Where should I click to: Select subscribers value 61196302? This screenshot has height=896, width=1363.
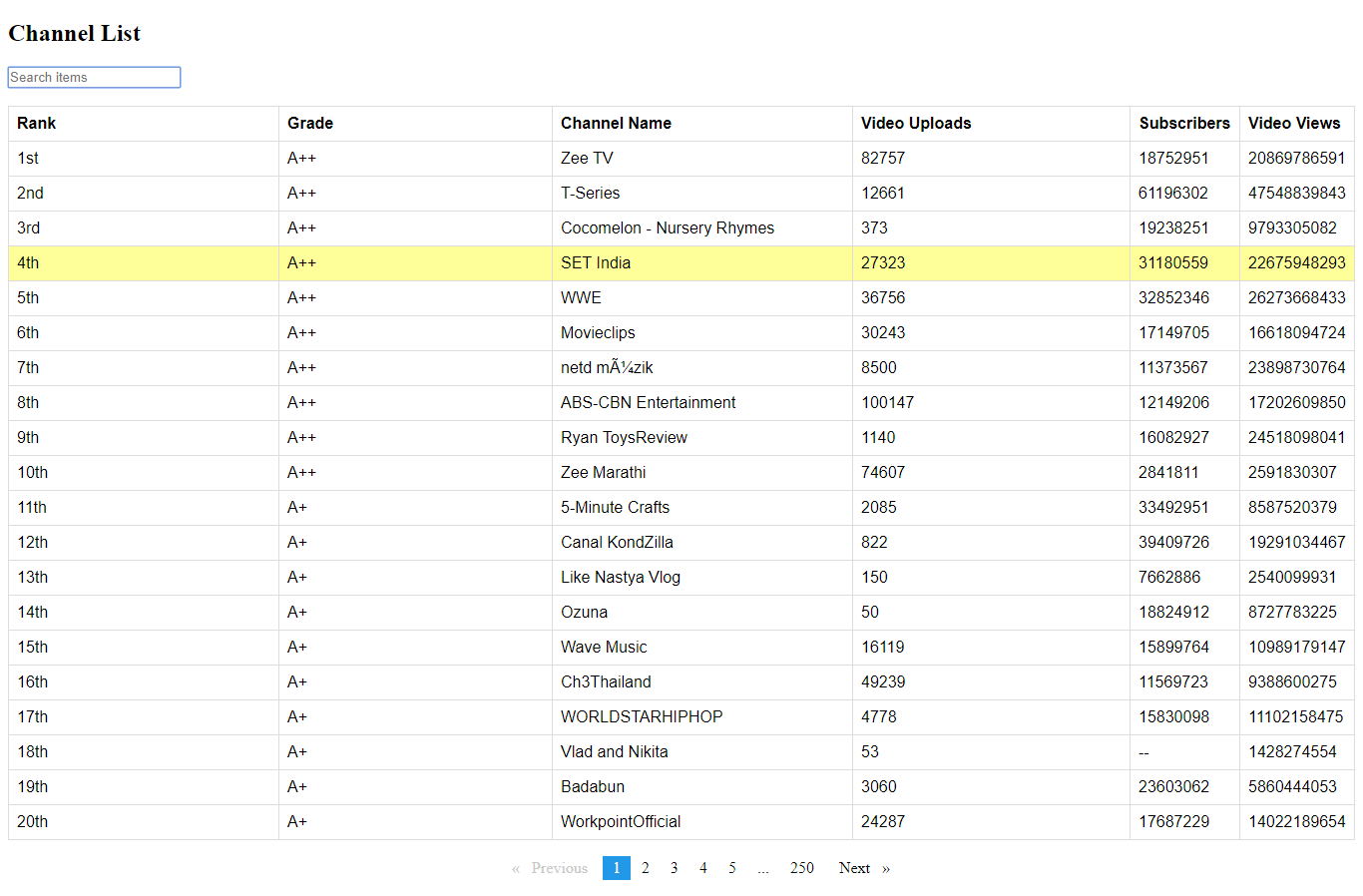tap(1173, 194)
